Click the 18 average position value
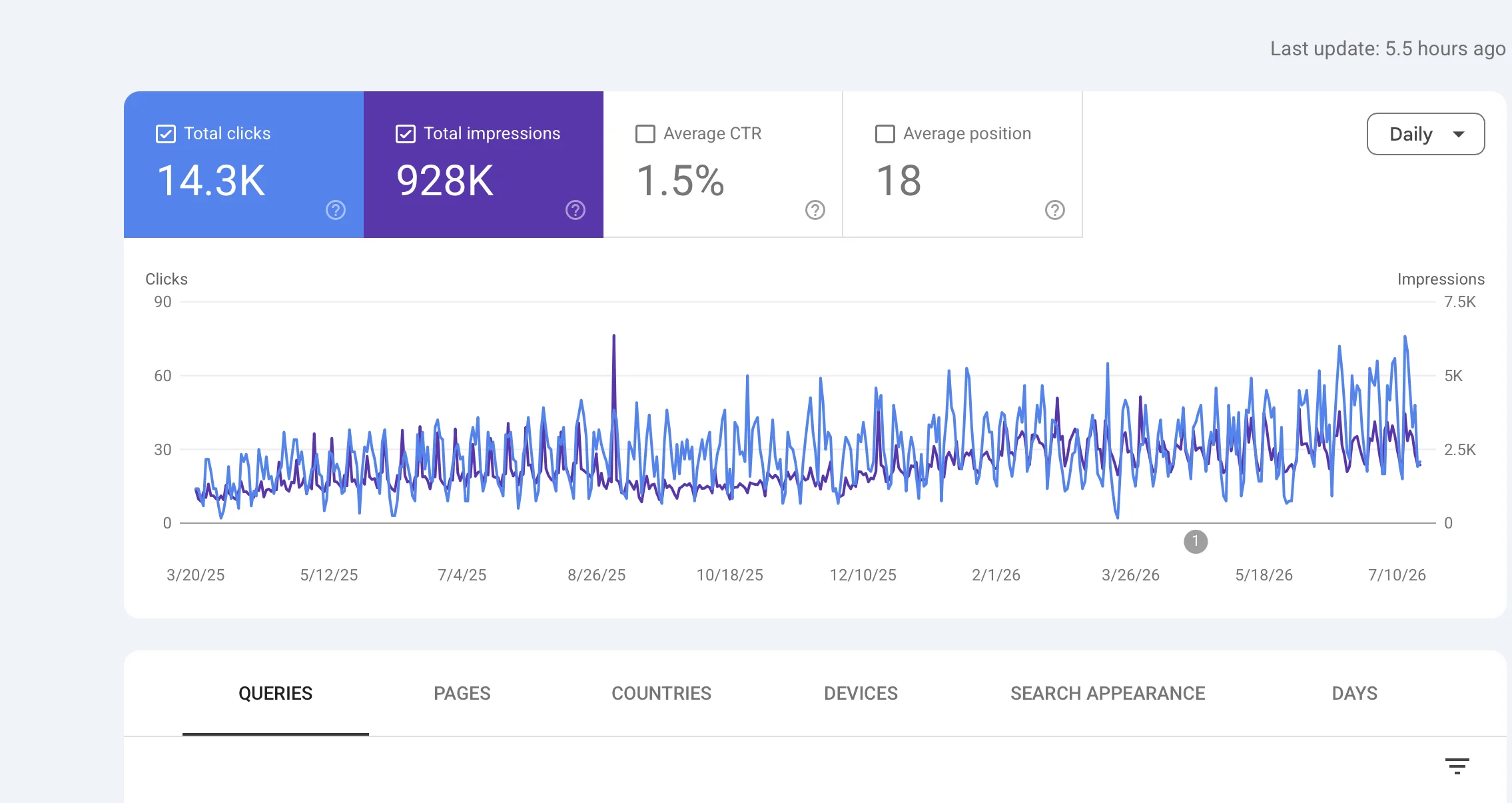 [x=899, y=181]
